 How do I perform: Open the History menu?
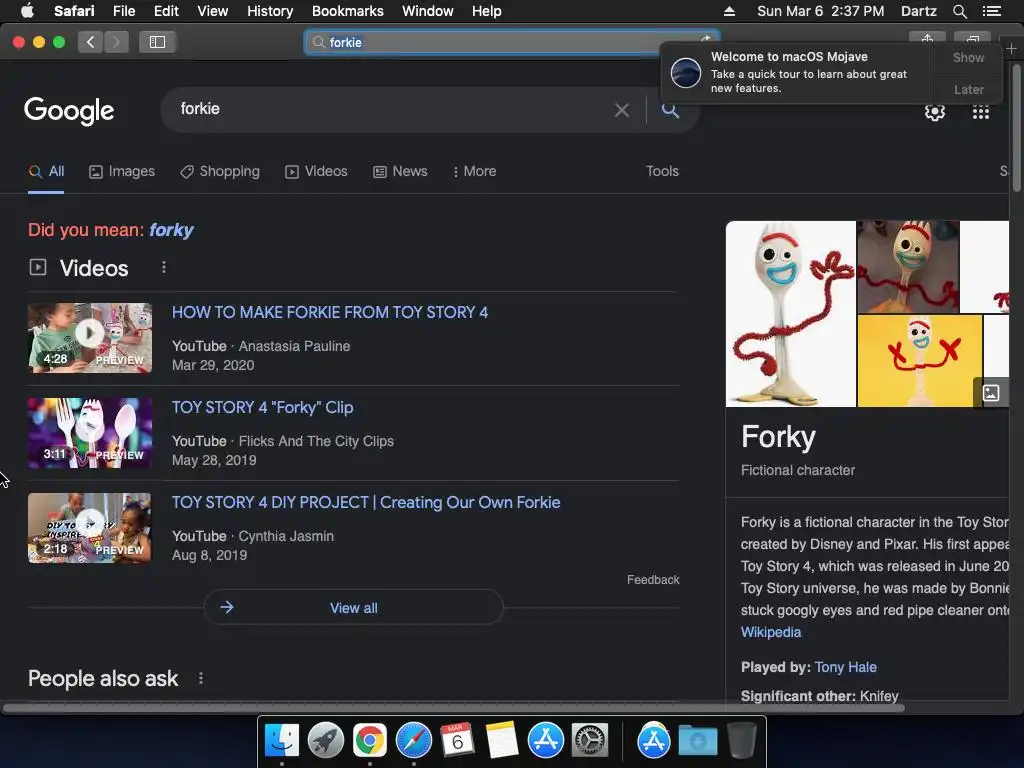(x=270, y=11)
